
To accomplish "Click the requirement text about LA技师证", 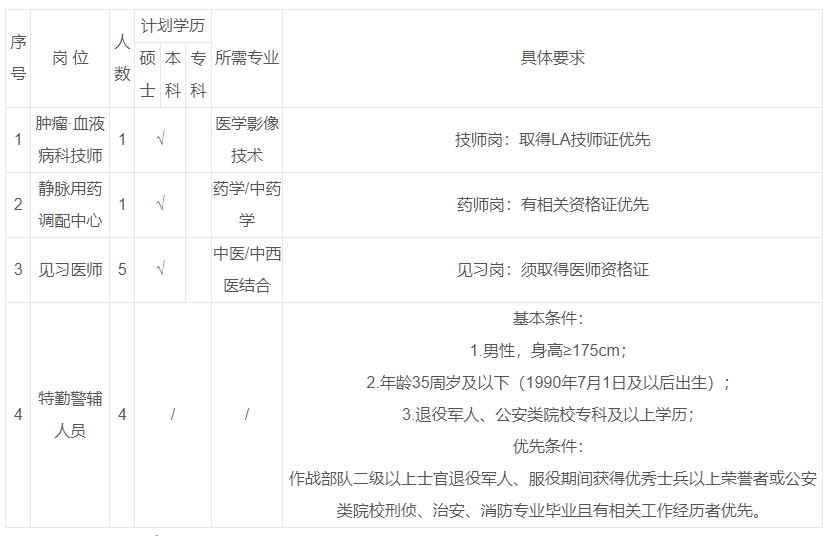I will tap(552, 140).
